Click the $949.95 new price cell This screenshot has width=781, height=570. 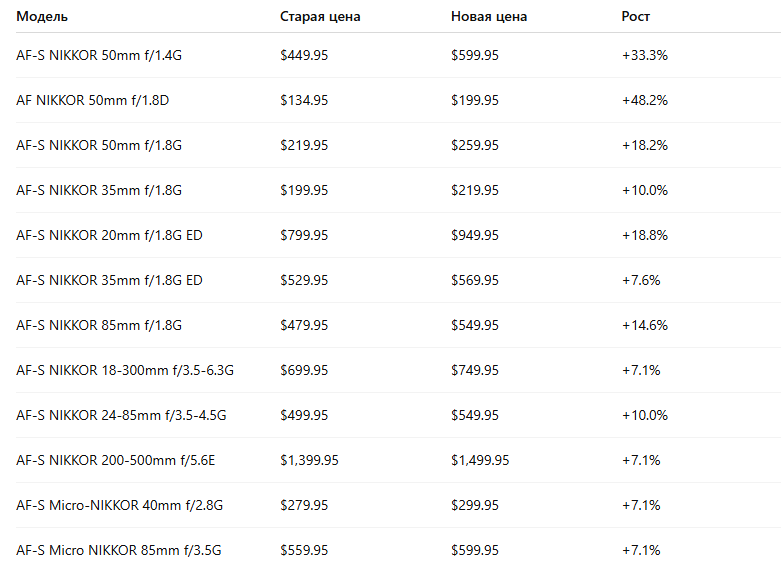coord(475,235)
